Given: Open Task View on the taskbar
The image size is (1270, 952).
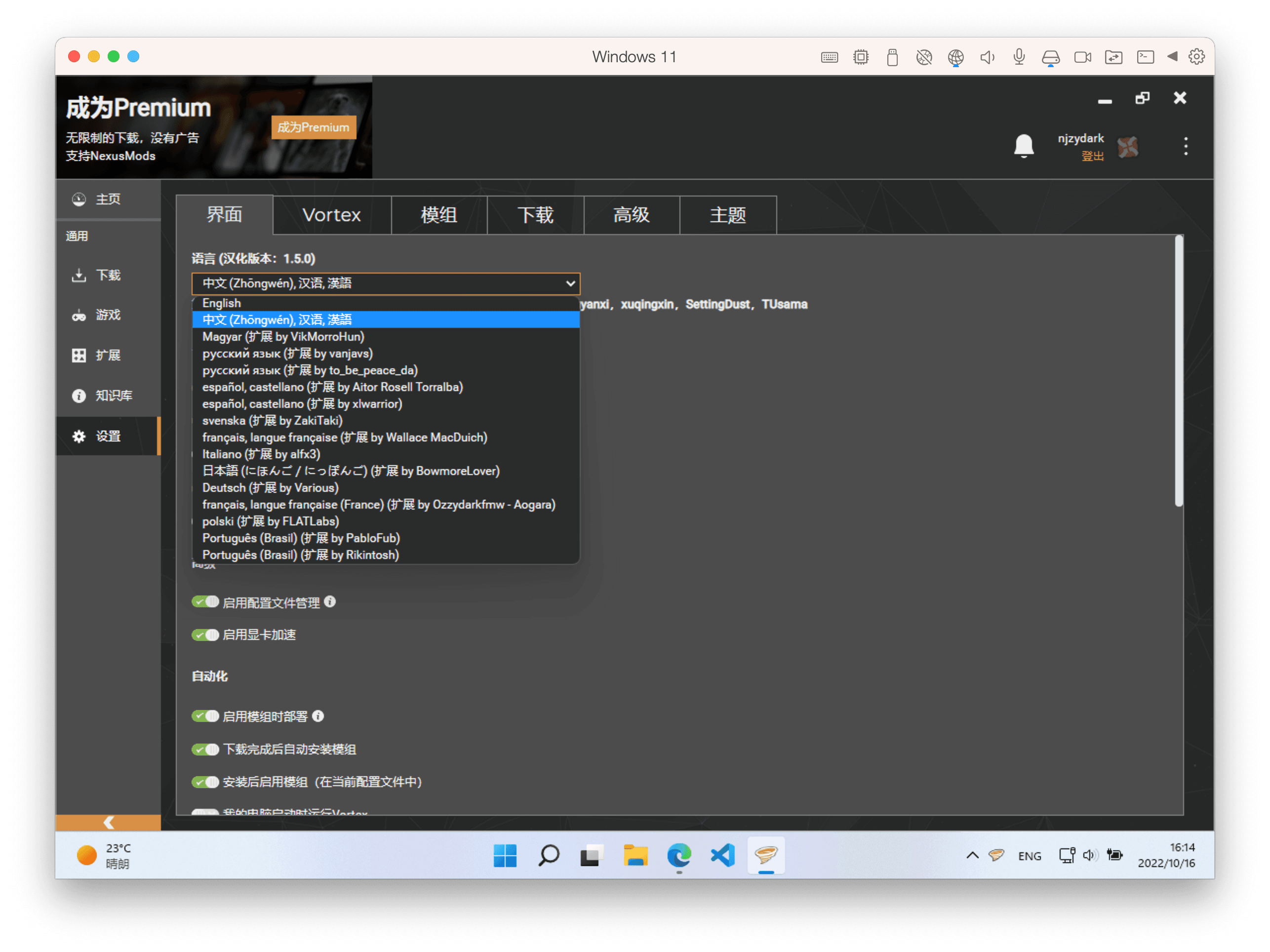Looking at the screenshot, I should click(592, 856).
